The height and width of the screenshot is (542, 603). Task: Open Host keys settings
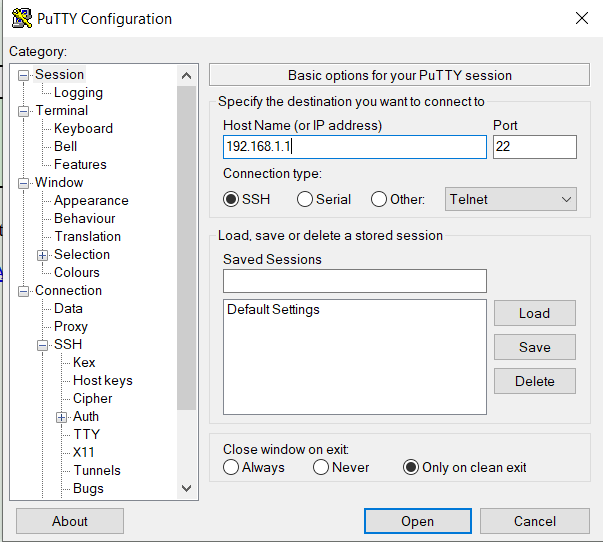pyautogui.click(x=103, y=380)
